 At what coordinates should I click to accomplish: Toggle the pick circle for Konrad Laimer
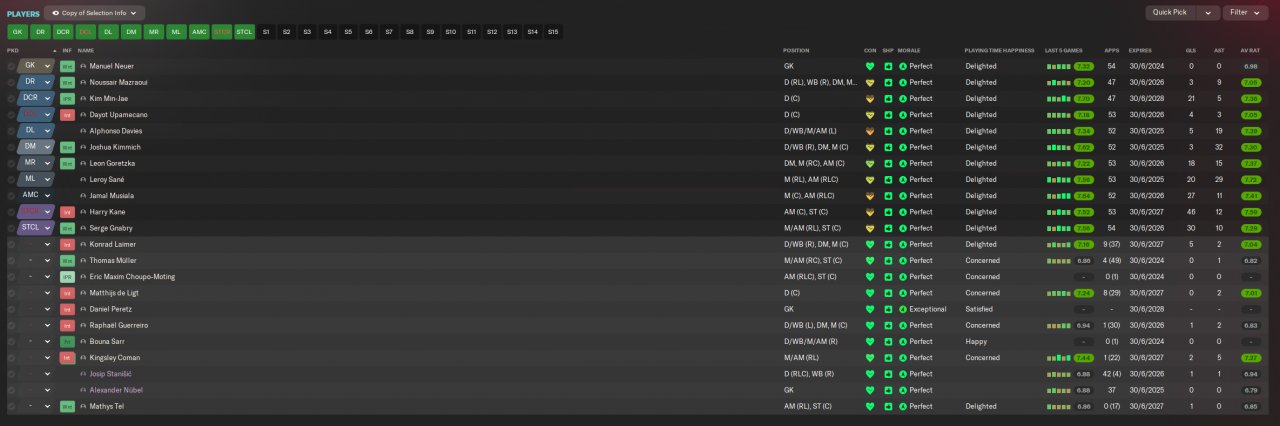(11, 244)
